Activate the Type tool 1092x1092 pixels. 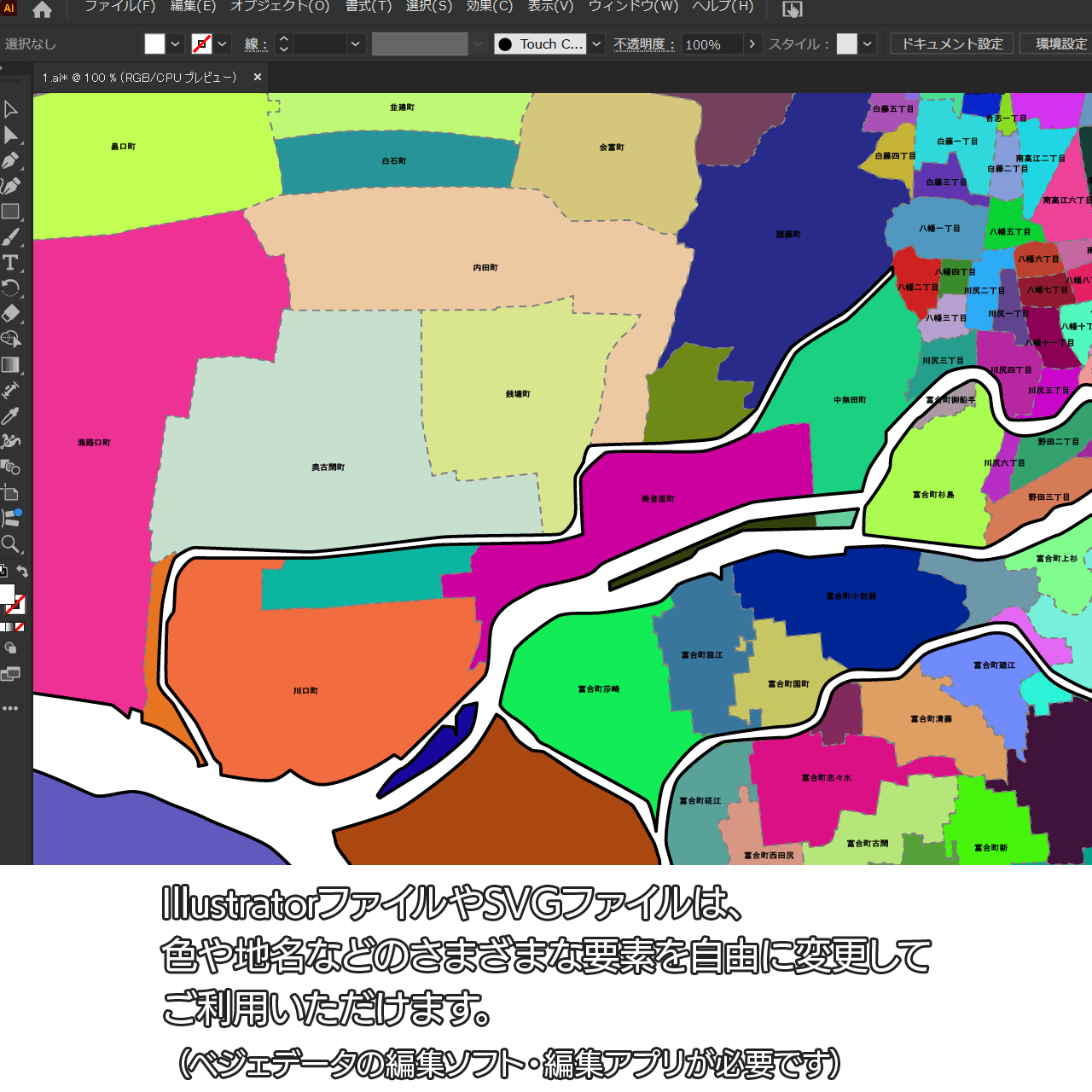pos(10,263)
